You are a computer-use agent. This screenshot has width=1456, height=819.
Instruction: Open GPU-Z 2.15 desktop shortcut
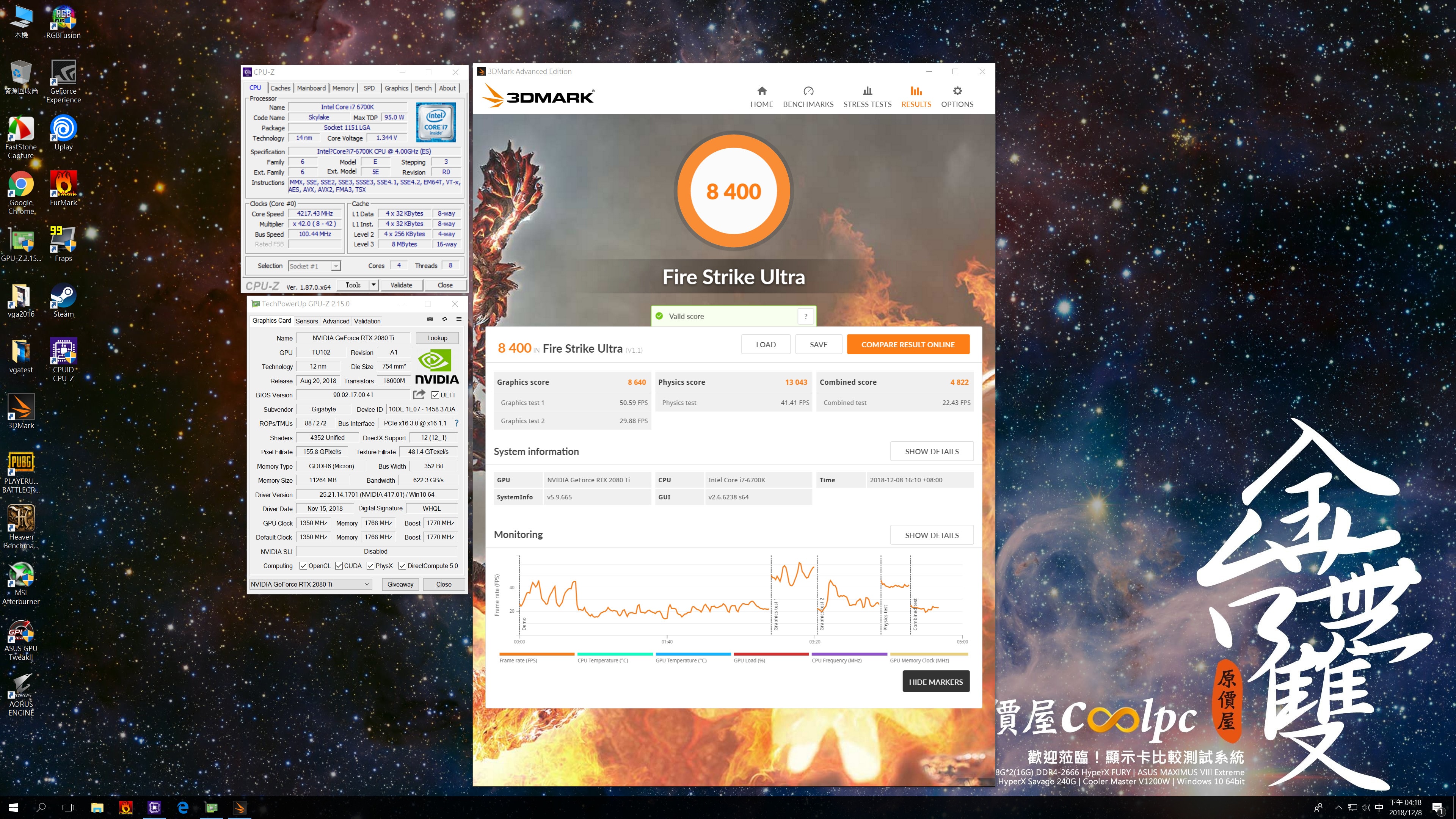pos(21,245)
